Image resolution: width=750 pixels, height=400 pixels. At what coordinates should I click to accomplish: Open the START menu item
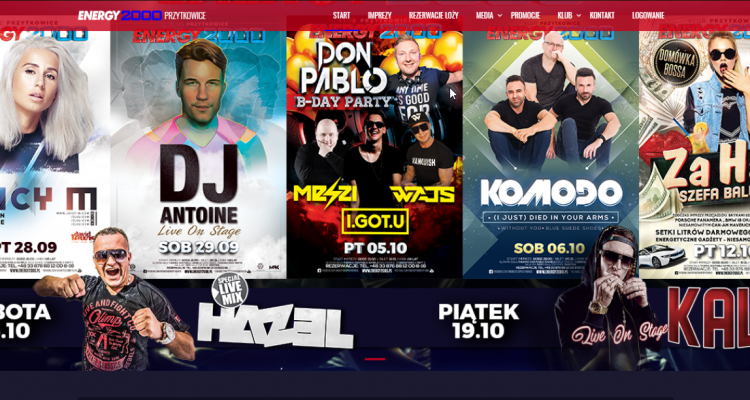341,15
